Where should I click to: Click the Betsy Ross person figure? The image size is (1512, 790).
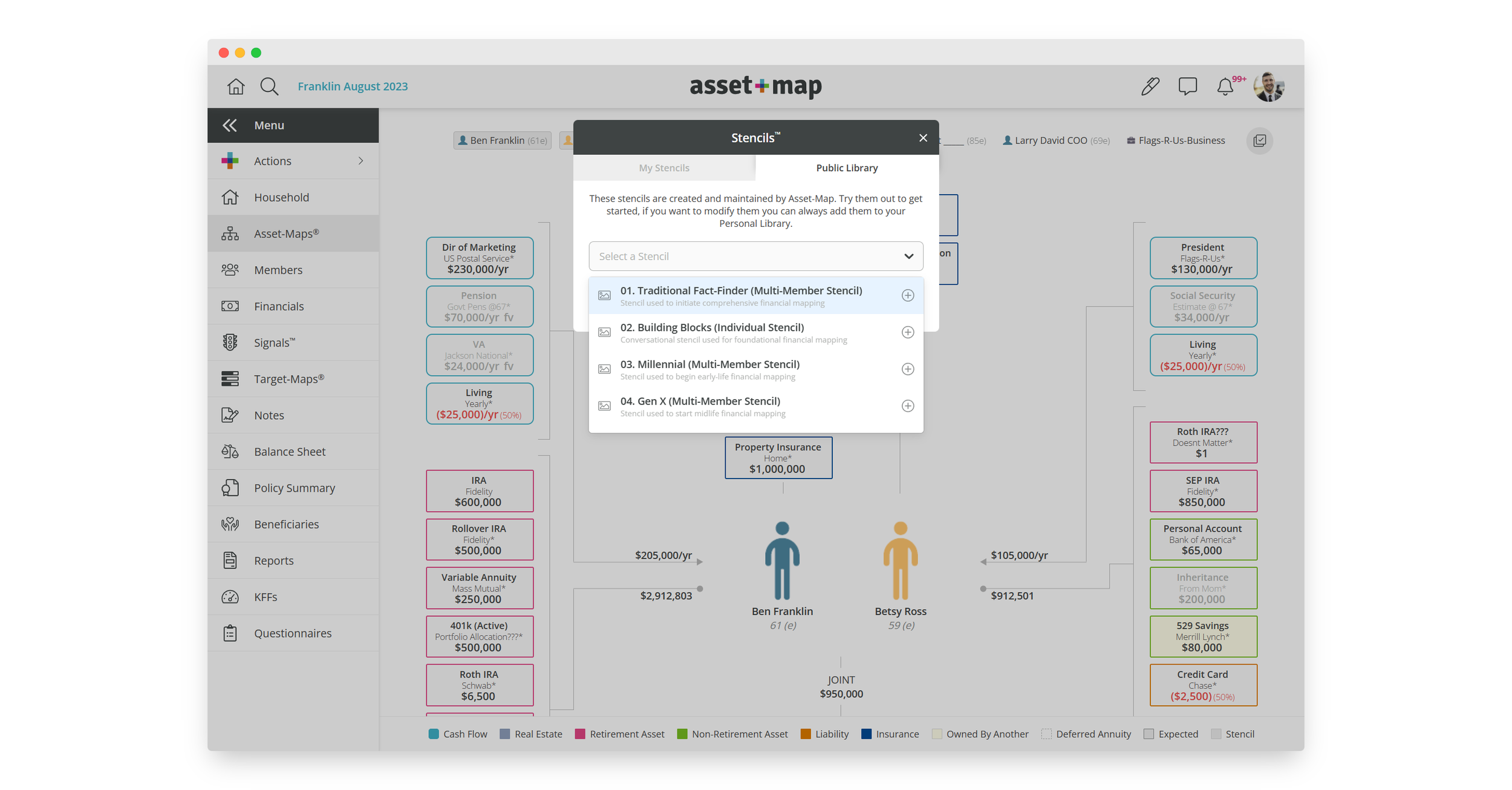click(x=901, y=560)
